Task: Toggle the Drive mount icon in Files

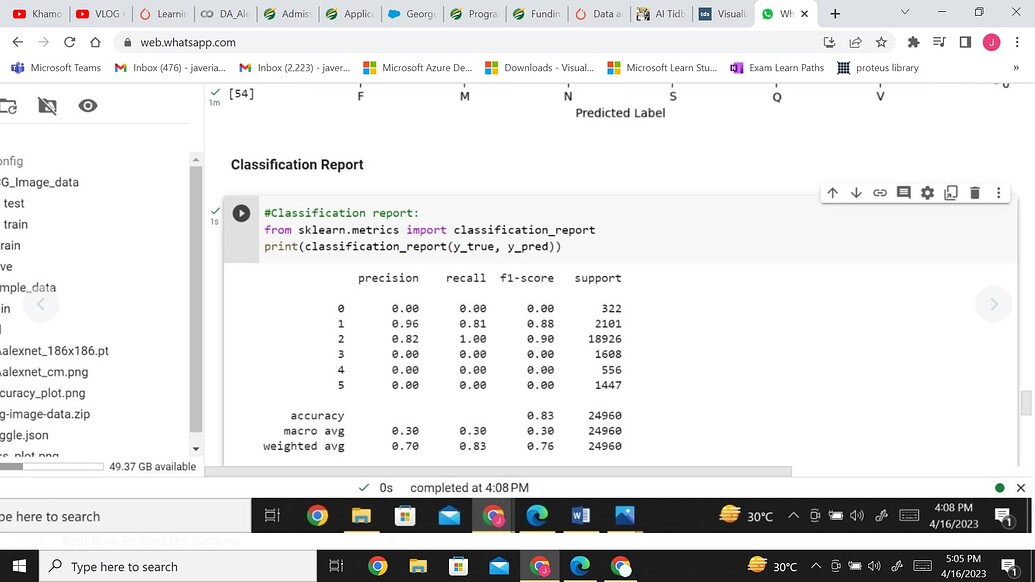Action: pyautogui.click(x=47, y=106)
